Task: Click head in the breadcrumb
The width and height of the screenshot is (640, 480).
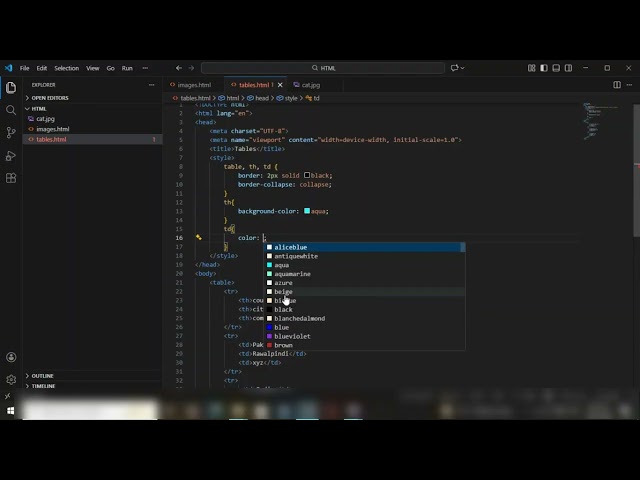Action: click(262, 98)
